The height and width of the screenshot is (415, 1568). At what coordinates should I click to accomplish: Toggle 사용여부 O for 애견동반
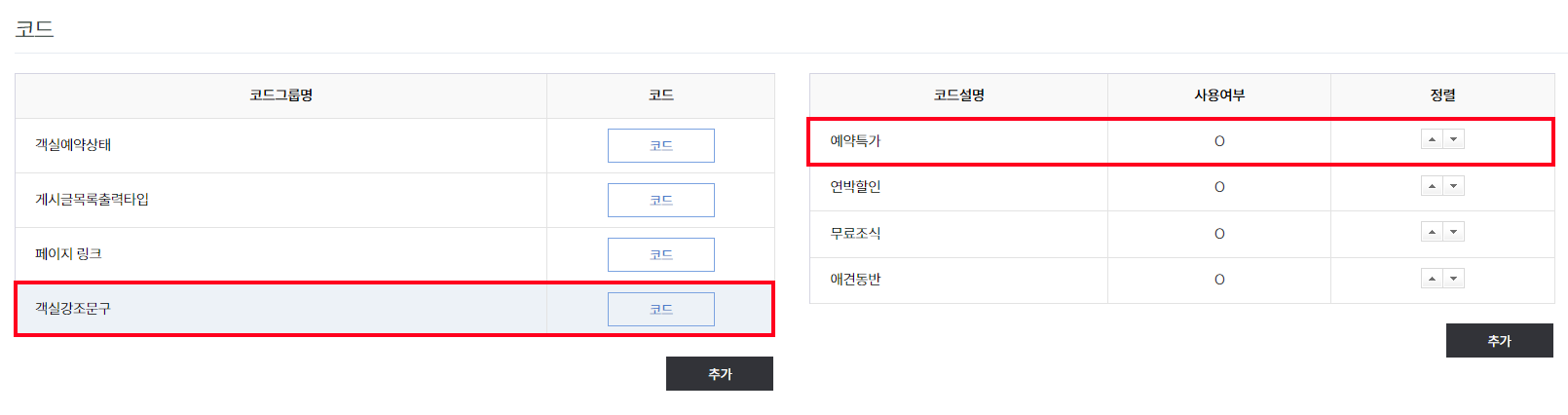click(1219, 280)
